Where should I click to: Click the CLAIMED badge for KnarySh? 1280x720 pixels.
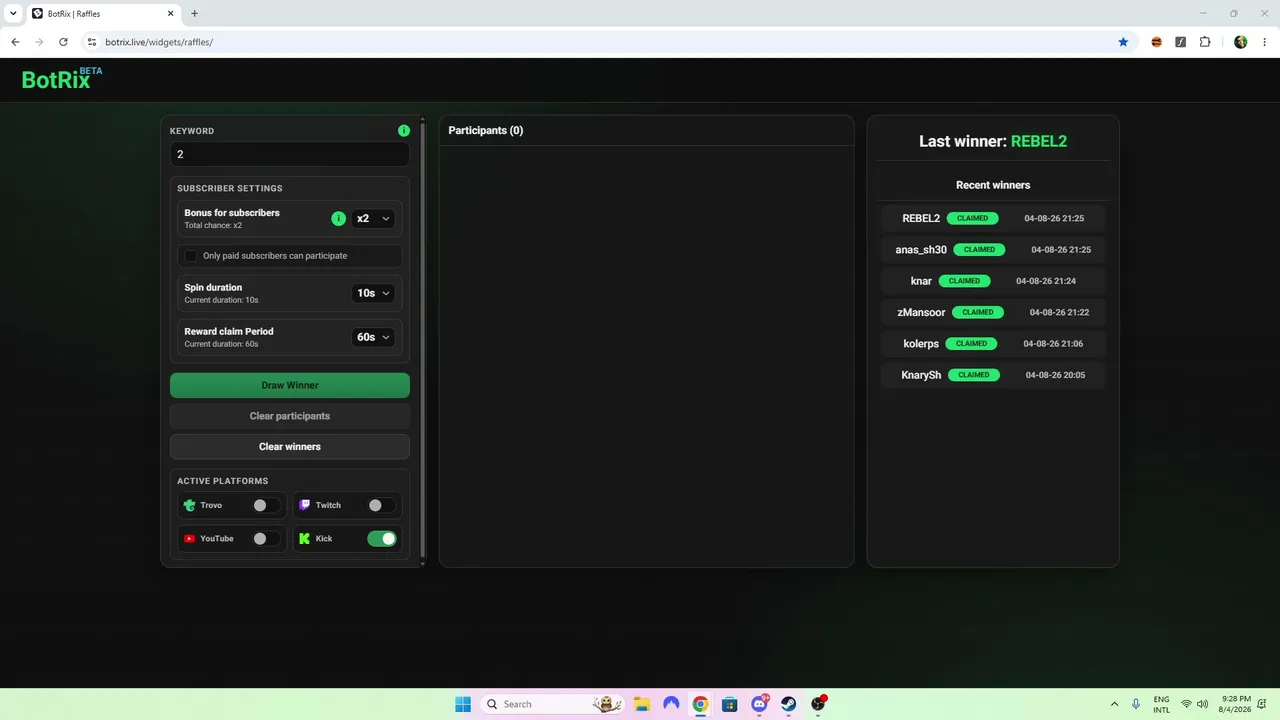pos(974,375)
